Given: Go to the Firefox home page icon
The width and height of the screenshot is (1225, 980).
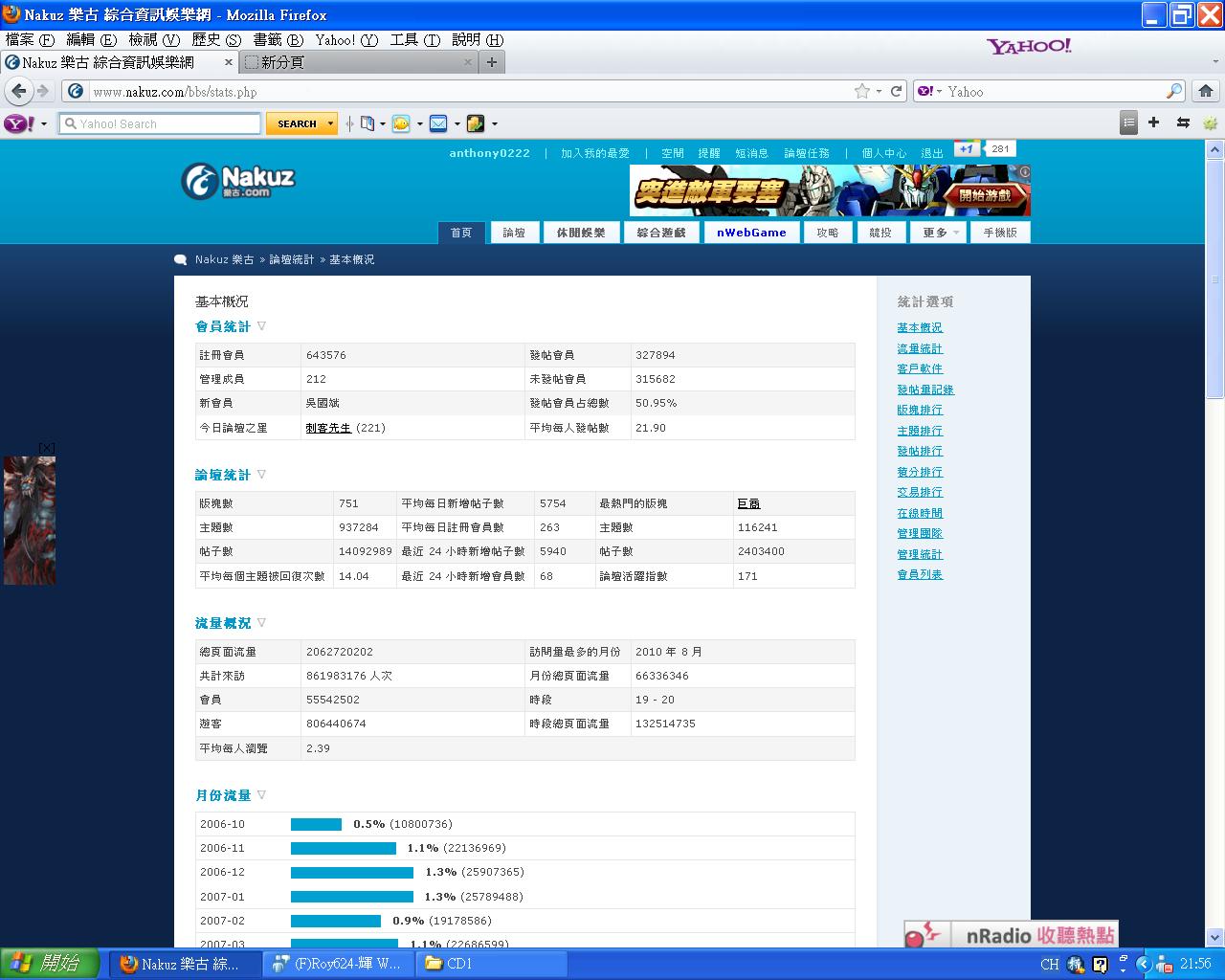Looking at the screenshot, I should [x=1206, y=91].
